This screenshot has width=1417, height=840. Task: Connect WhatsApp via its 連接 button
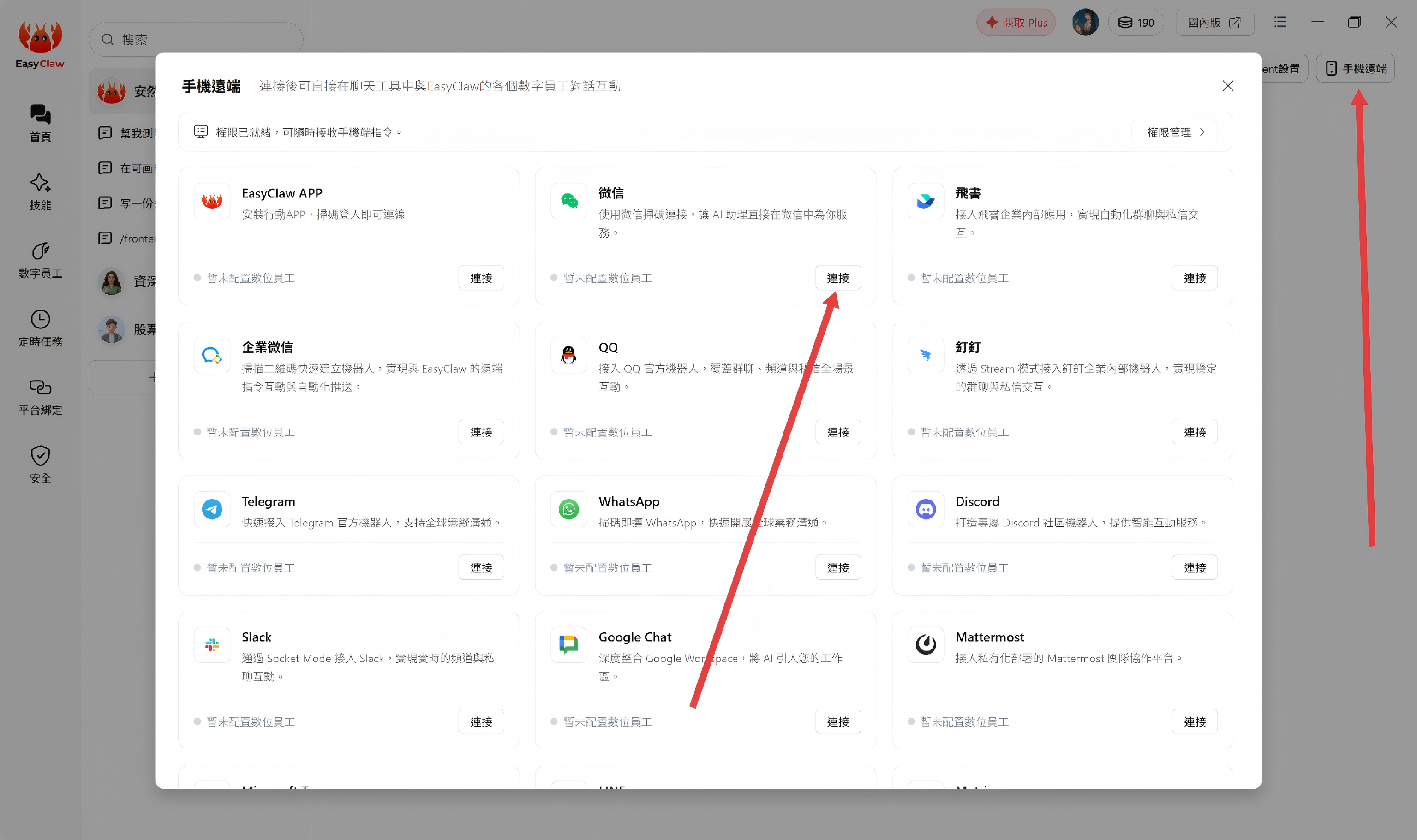[838, 567]
